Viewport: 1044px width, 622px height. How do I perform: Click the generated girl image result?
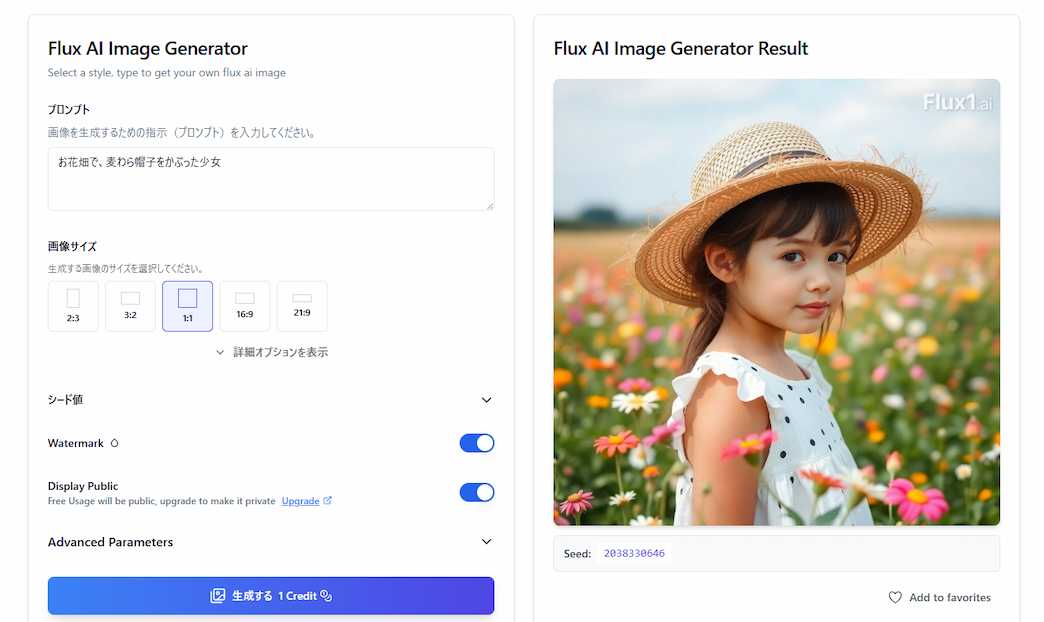tap(776, 302)
